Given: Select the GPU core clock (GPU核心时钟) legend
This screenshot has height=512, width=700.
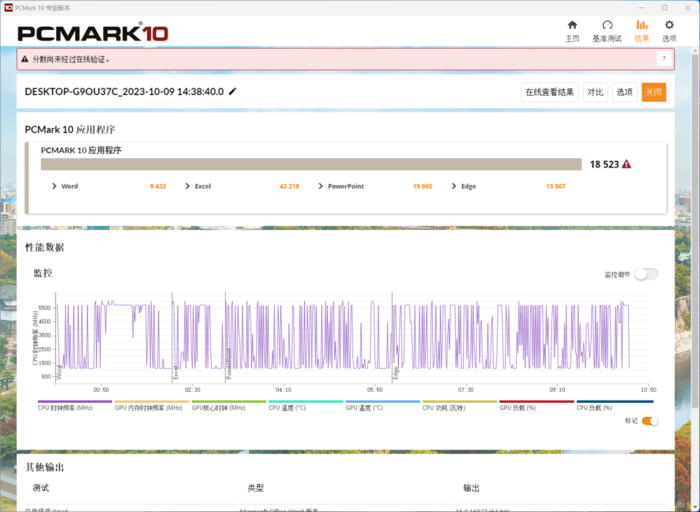Looking at the screenshot, I should tap(229, 405).
